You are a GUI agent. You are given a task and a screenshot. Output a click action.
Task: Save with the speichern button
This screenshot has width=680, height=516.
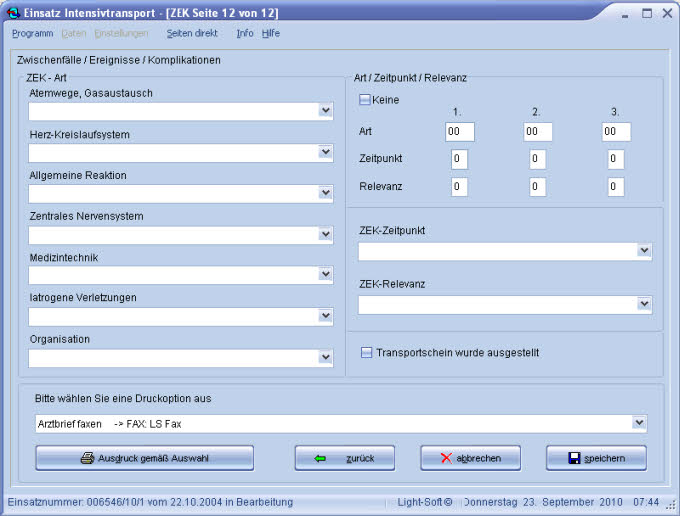coord(596,458)
